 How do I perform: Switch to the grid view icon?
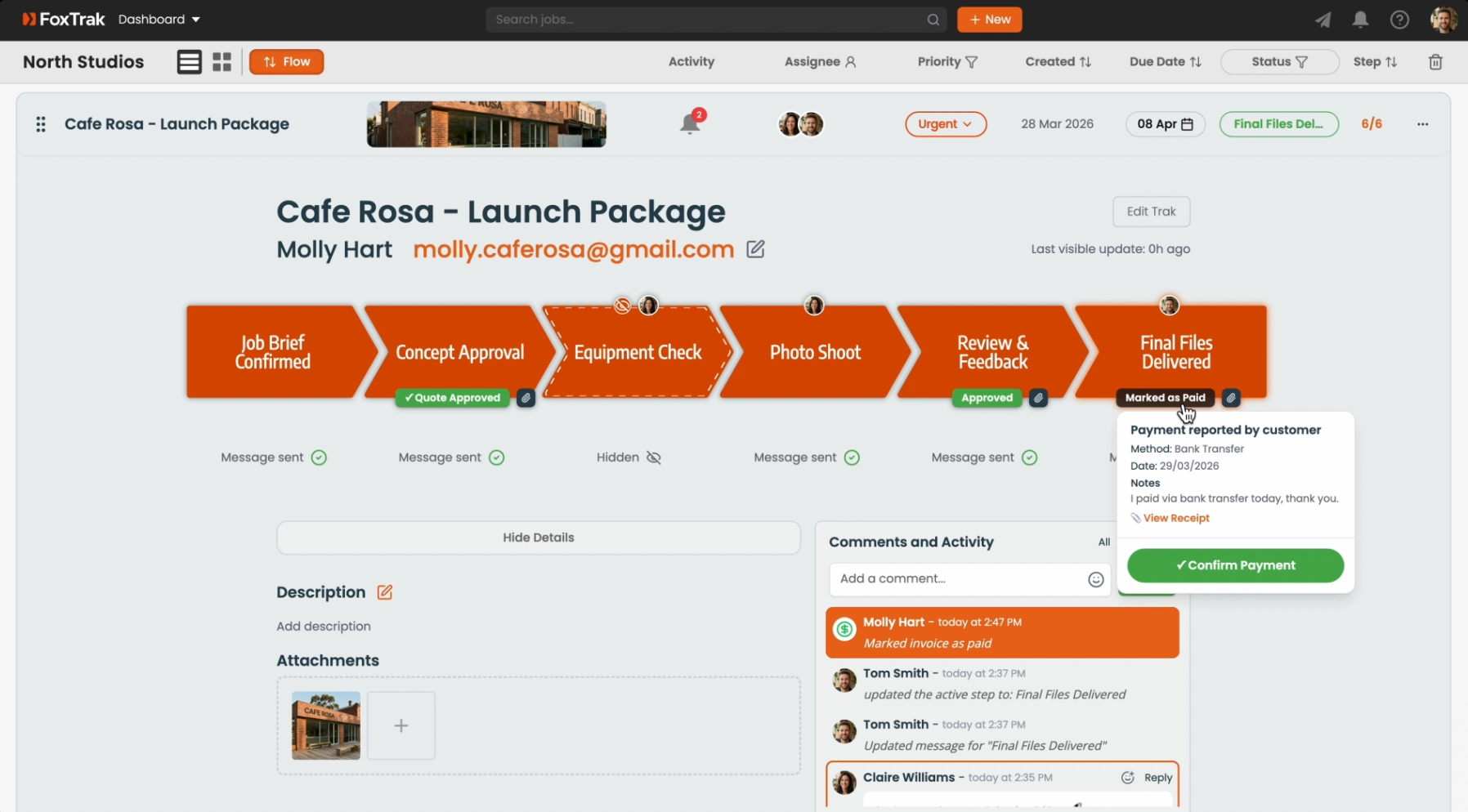pos(222,62)
